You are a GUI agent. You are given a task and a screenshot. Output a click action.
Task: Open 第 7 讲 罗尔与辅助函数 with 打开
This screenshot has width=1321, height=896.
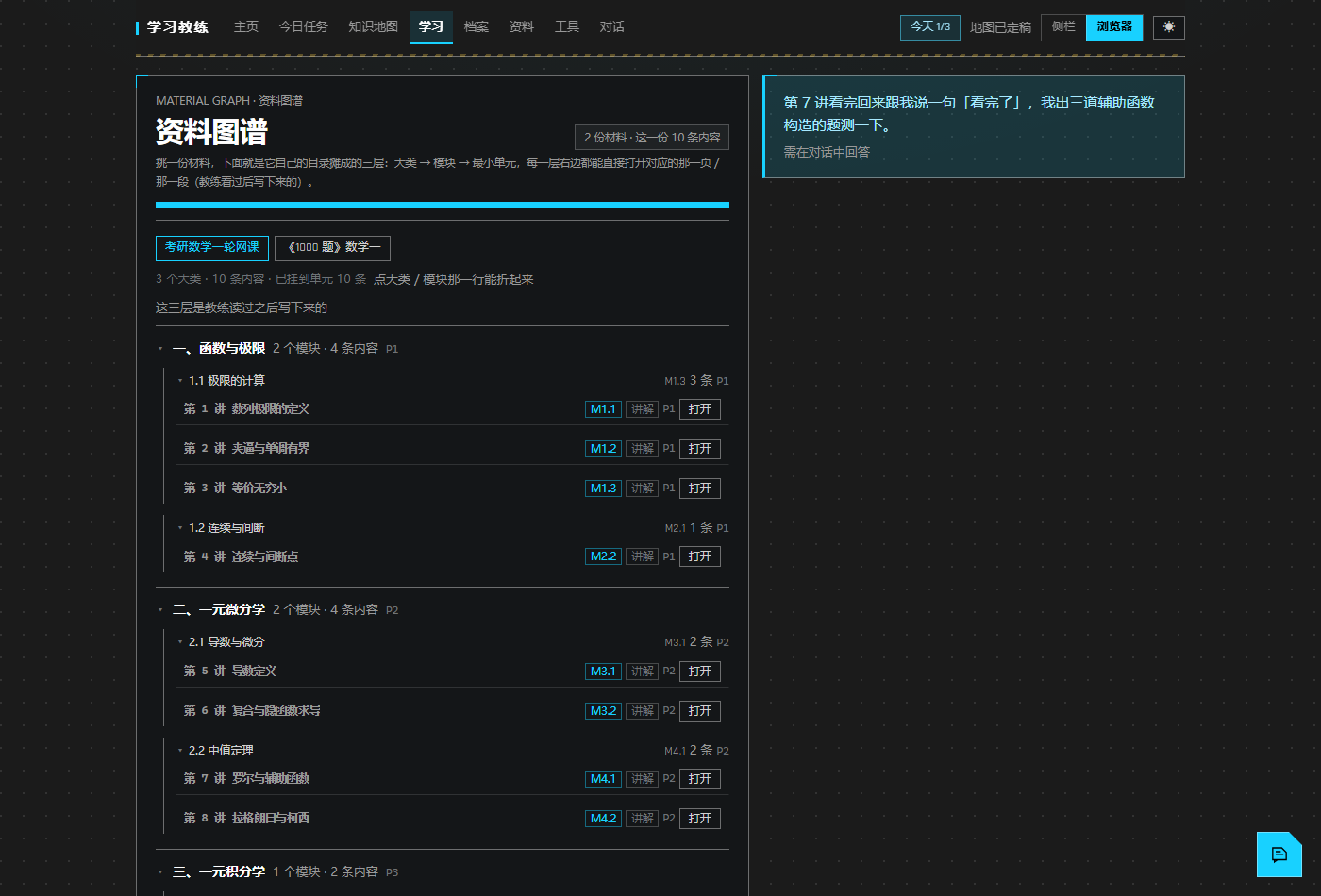tap(700, 779)
